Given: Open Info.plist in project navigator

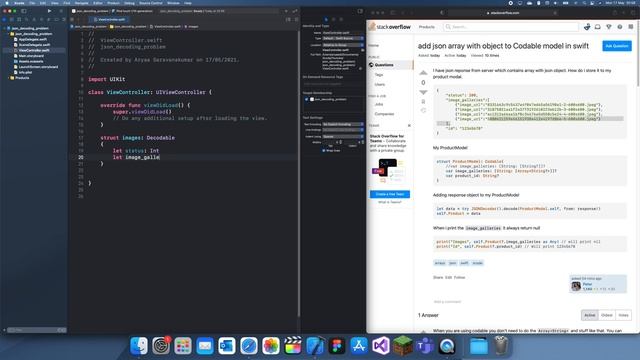Looking at the screenshot, I should (25, 73).
